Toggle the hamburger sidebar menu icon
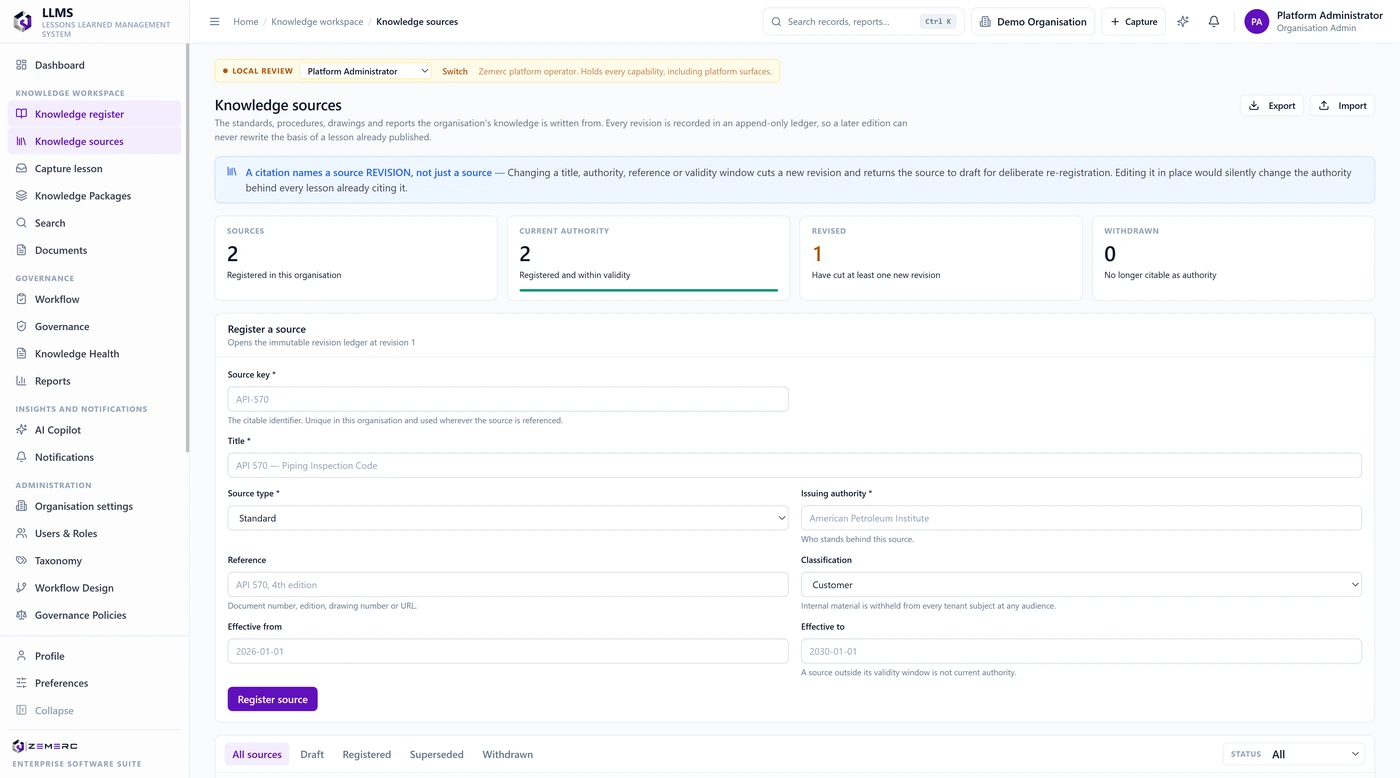Viewport: 1400px width, 778px height. coord(214,21)
